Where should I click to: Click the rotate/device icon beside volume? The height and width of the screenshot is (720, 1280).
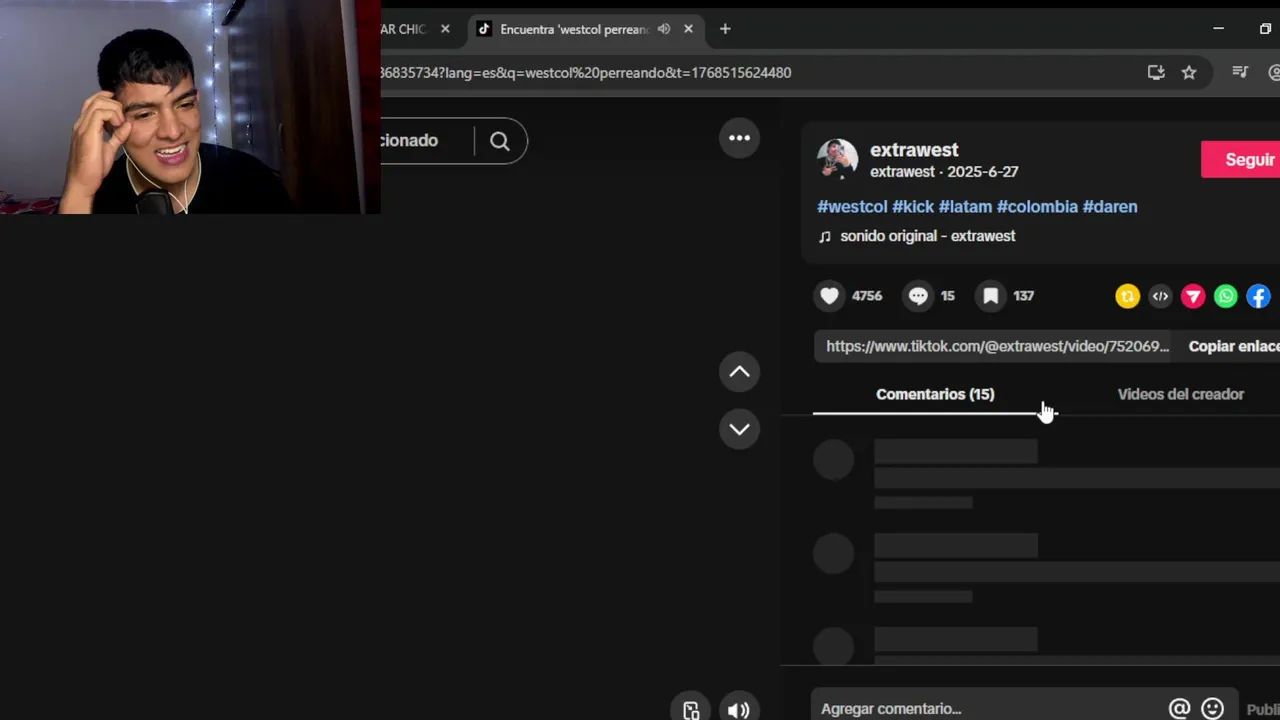(x=691, y=710)
